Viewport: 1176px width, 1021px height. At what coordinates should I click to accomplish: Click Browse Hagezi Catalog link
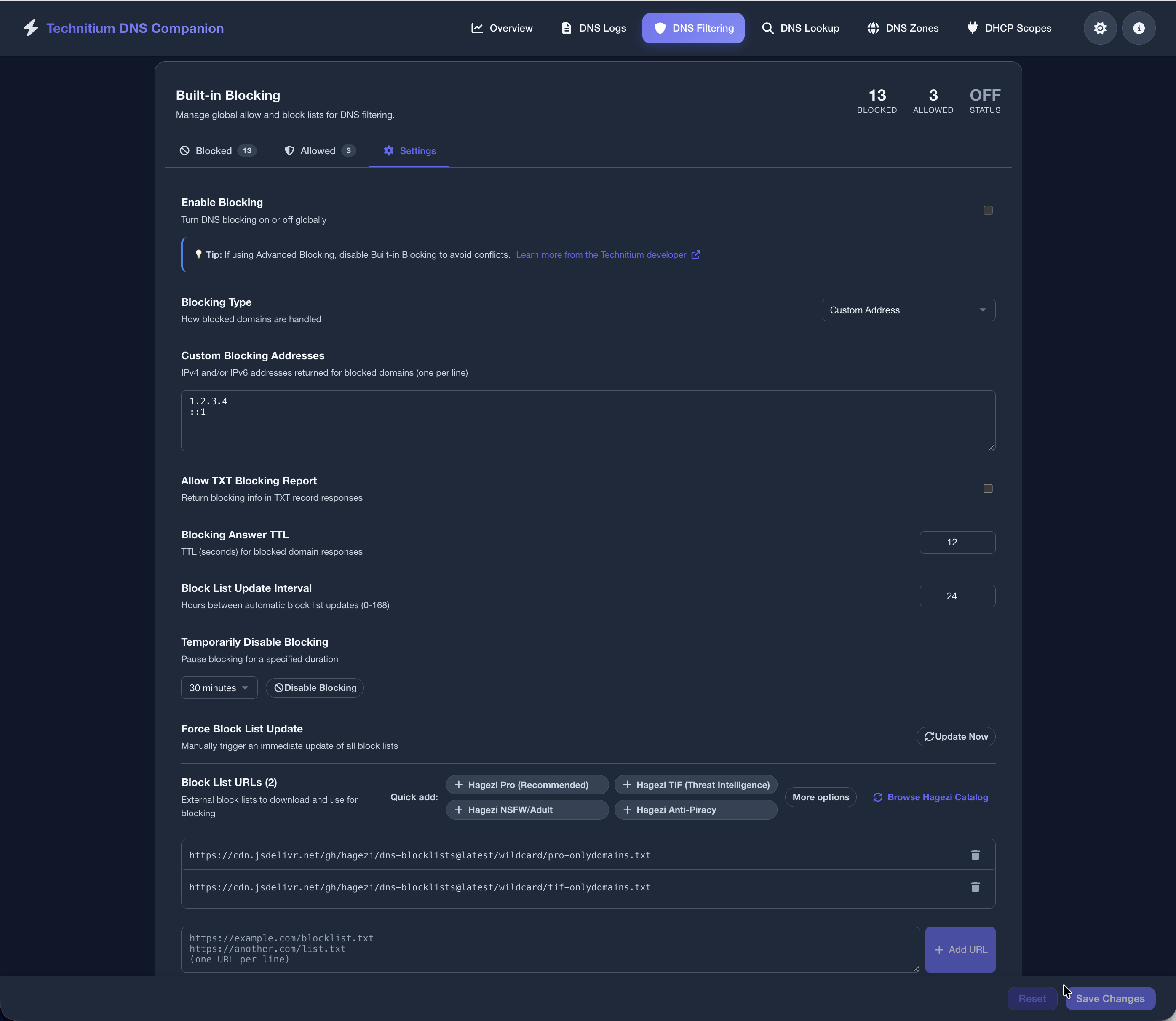click(930, 796)
